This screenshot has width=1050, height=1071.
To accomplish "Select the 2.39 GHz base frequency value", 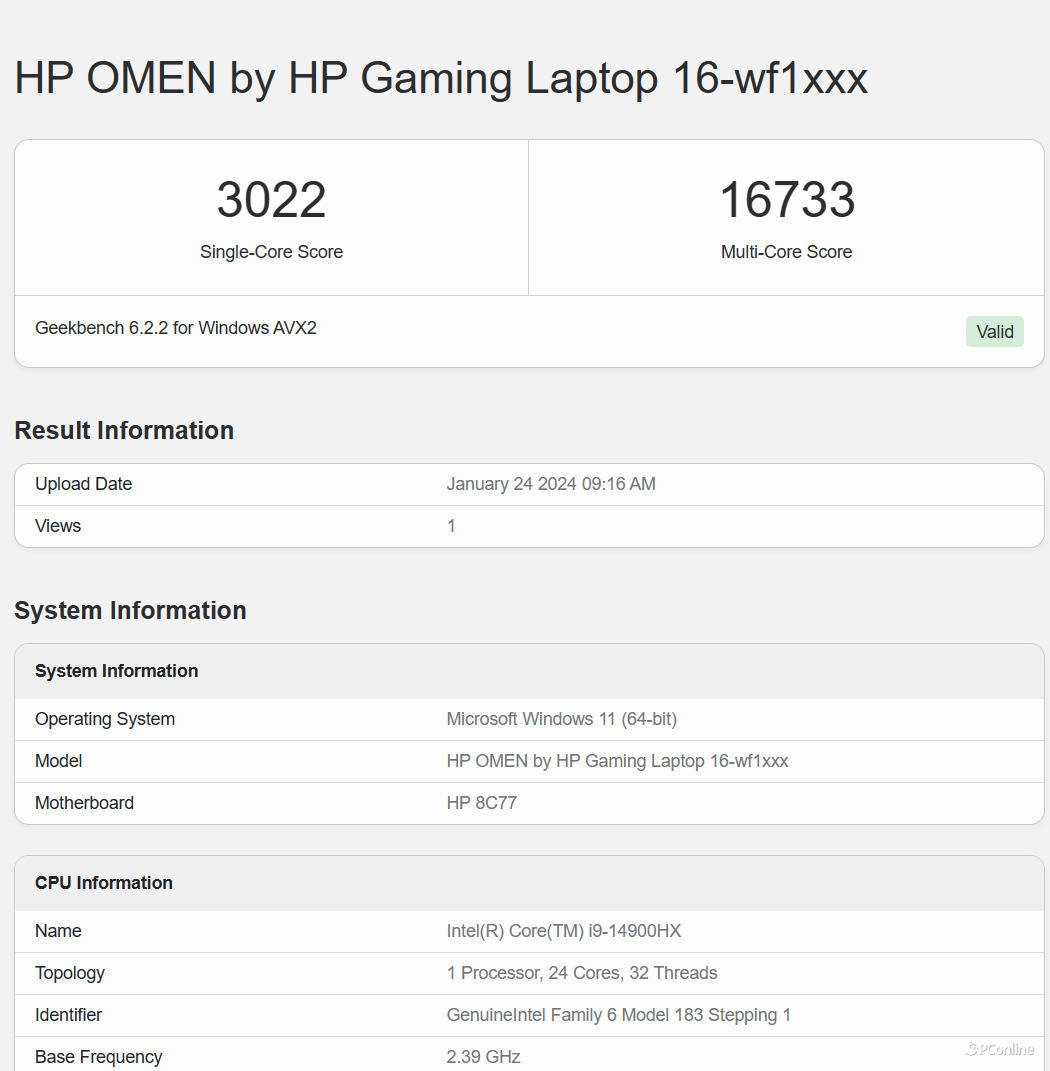I will point(483,1057).
